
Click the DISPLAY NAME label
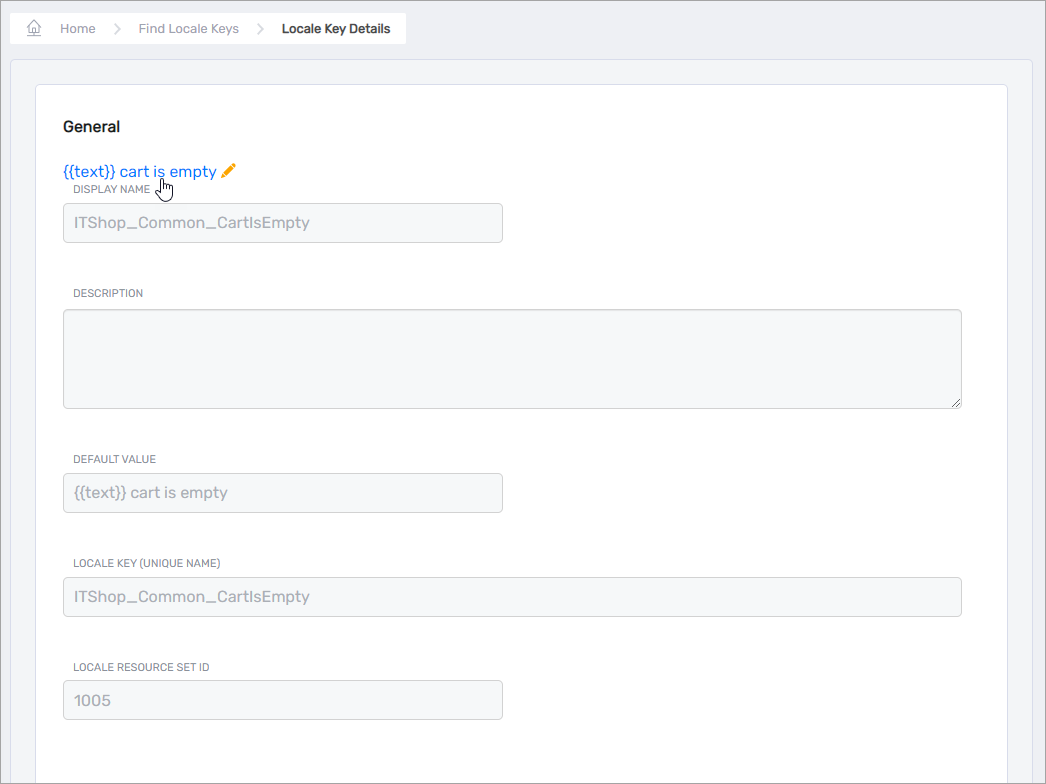(x=111, y=189)
